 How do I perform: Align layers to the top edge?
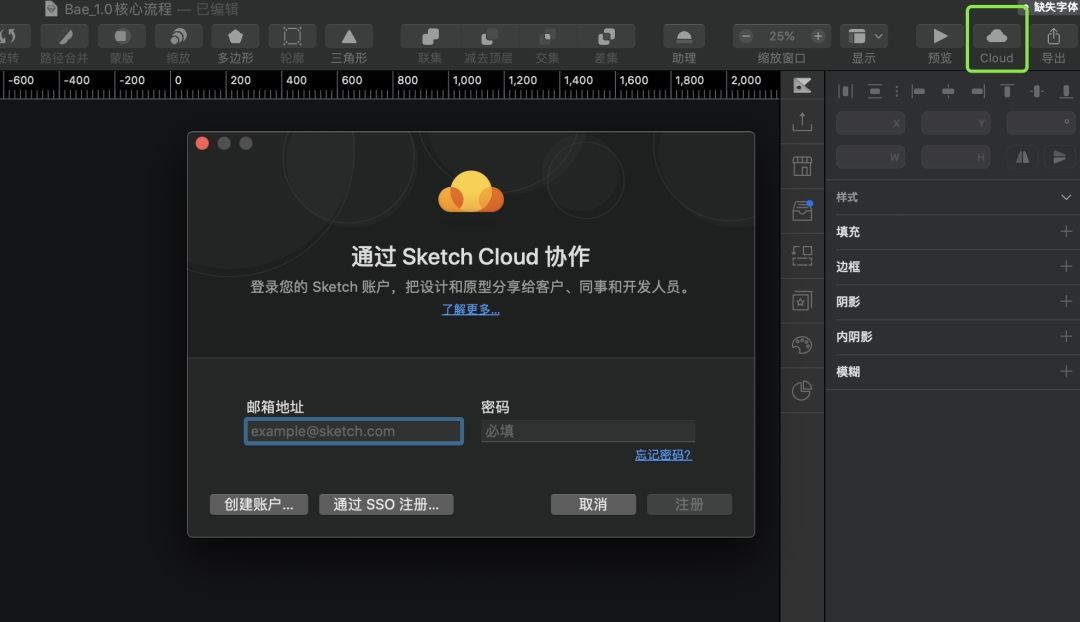1007,91
